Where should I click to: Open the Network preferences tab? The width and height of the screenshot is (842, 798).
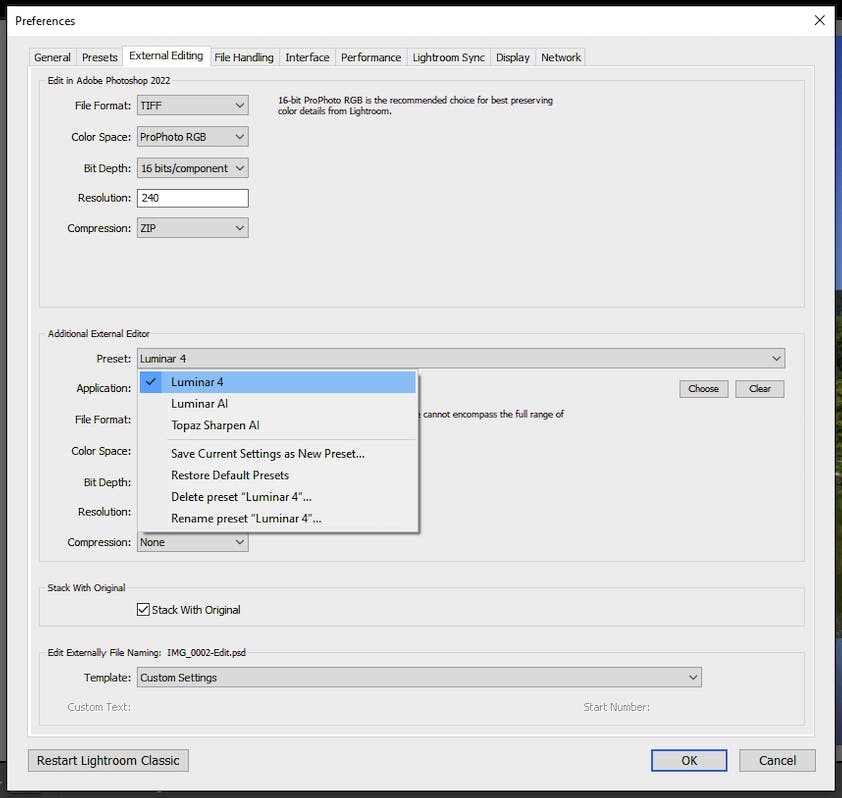pos(561,57)
